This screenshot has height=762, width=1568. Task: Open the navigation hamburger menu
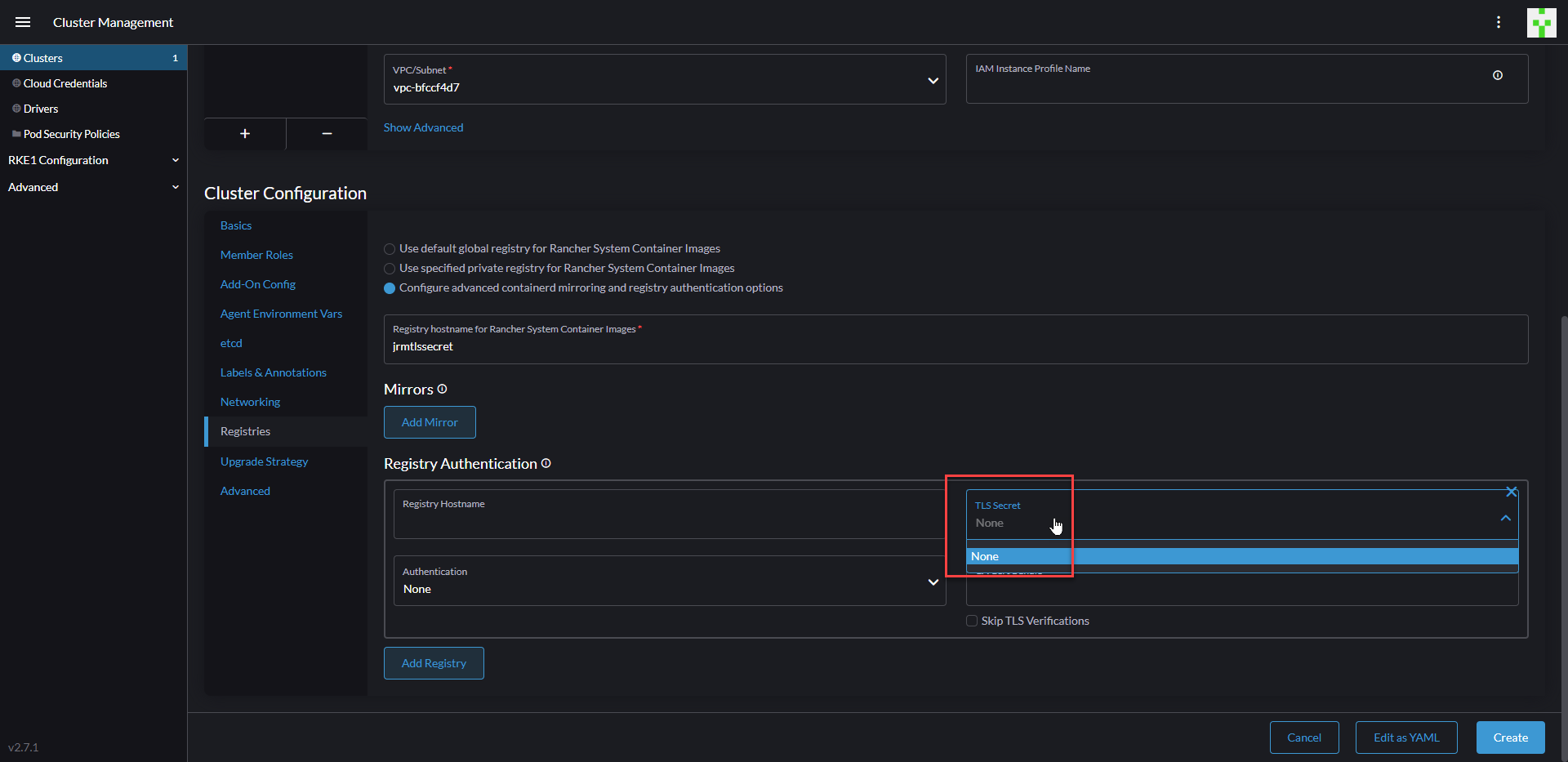click(x=23, y=22)
